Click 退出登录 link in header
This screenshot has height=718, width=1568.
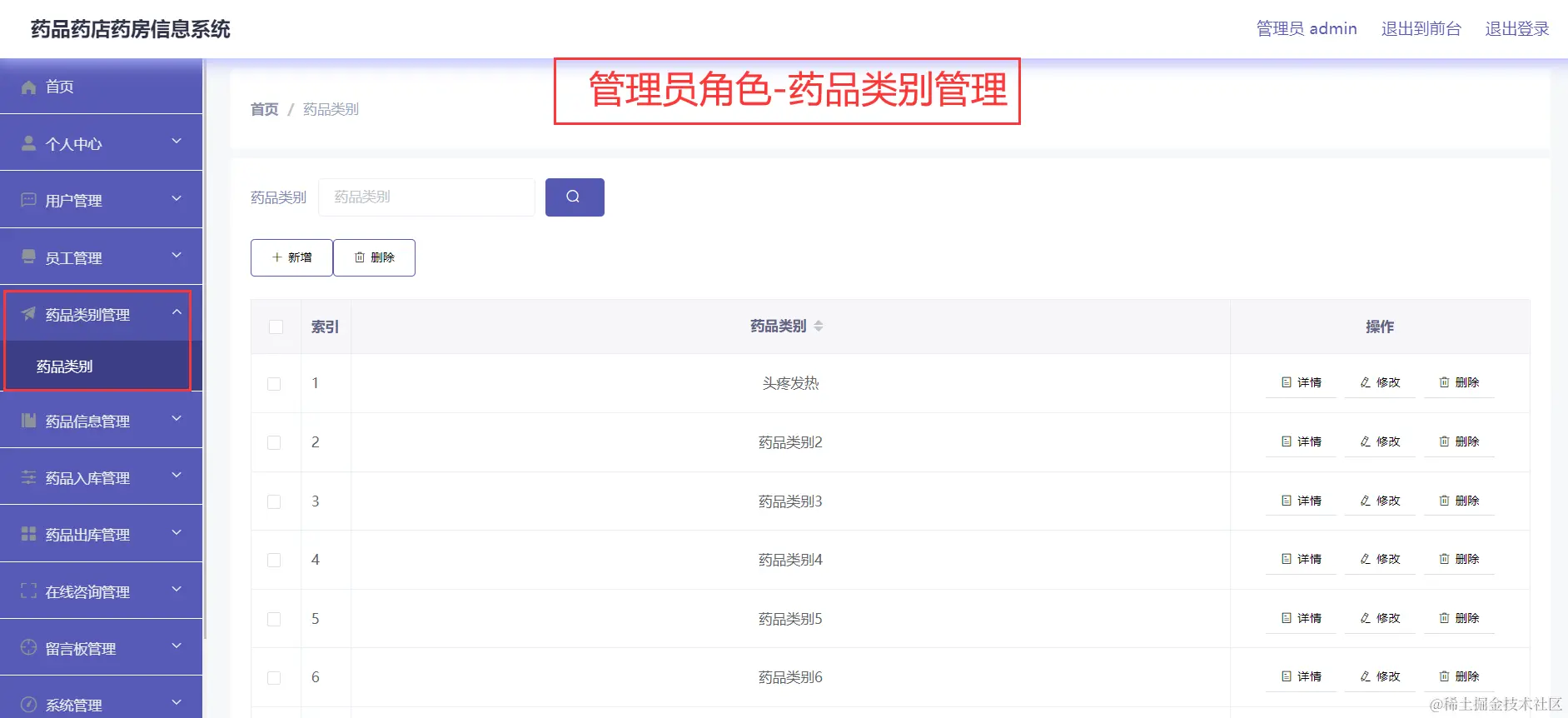point(1516,29)
